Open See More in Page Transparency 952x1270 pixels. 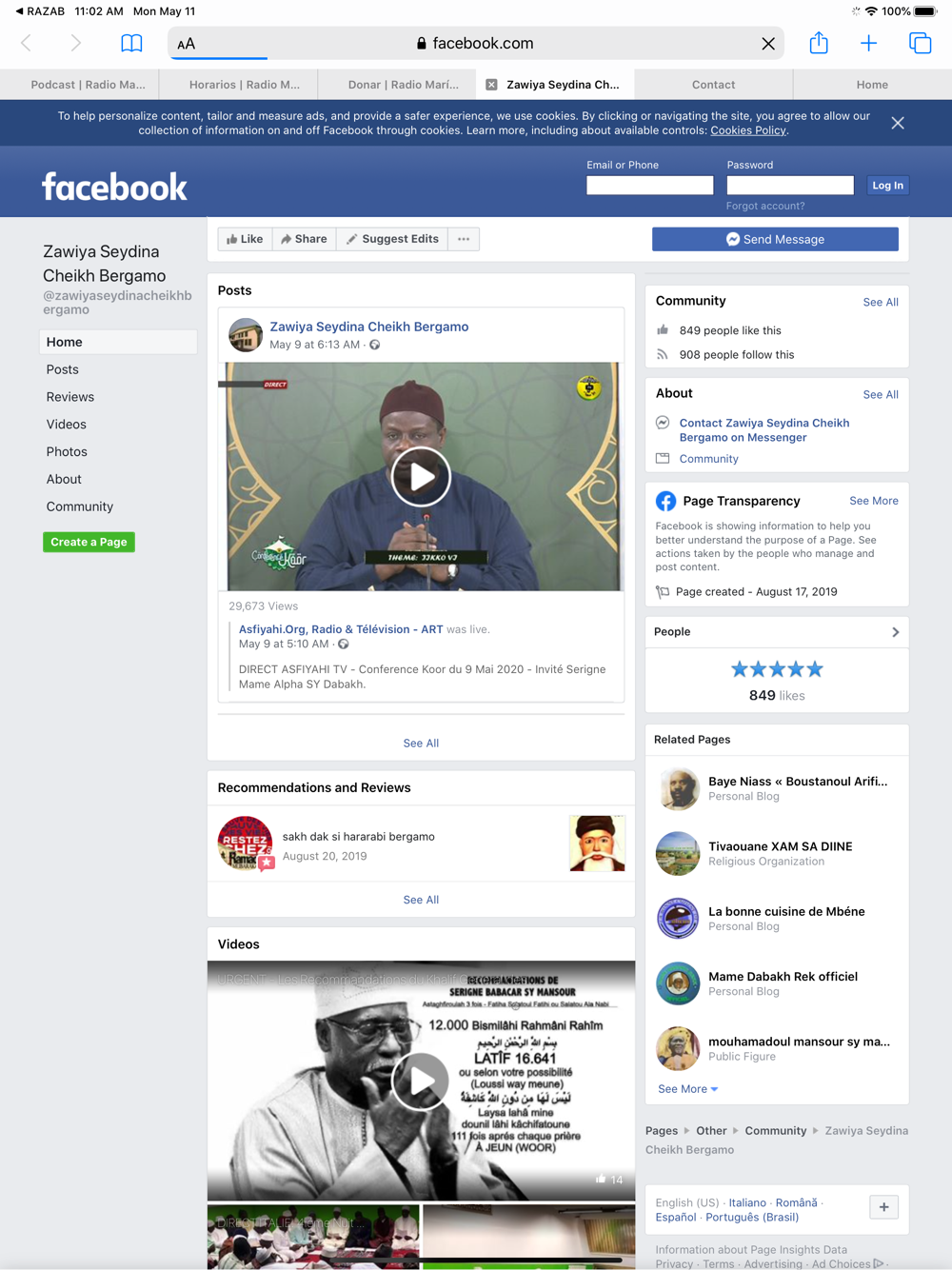point(874,501)
